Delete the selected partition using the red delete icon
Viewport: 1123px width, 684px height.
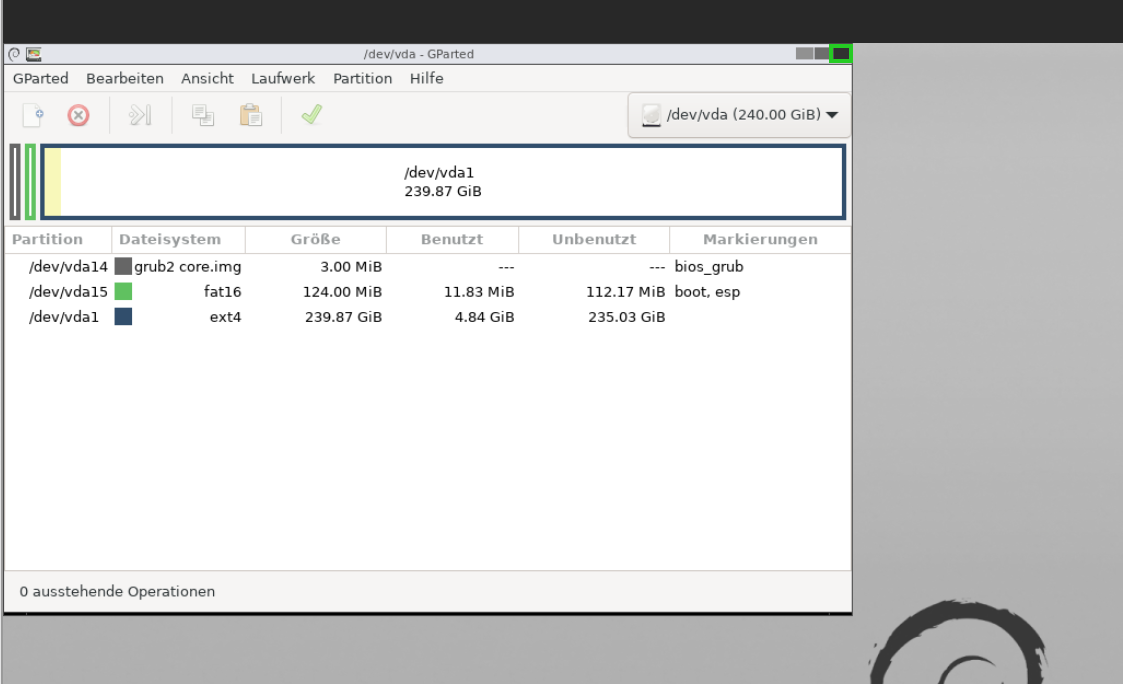pyautogui.click(x=77, y=114)
